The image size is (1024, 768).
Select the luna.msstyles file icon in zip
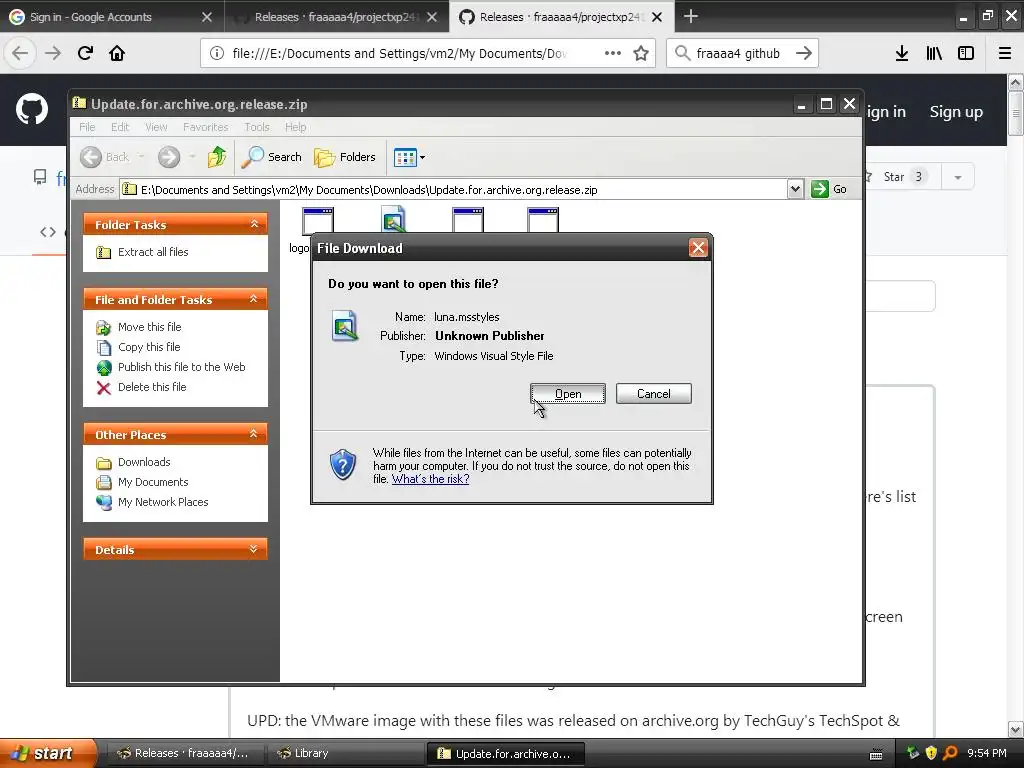coord(393,219)
